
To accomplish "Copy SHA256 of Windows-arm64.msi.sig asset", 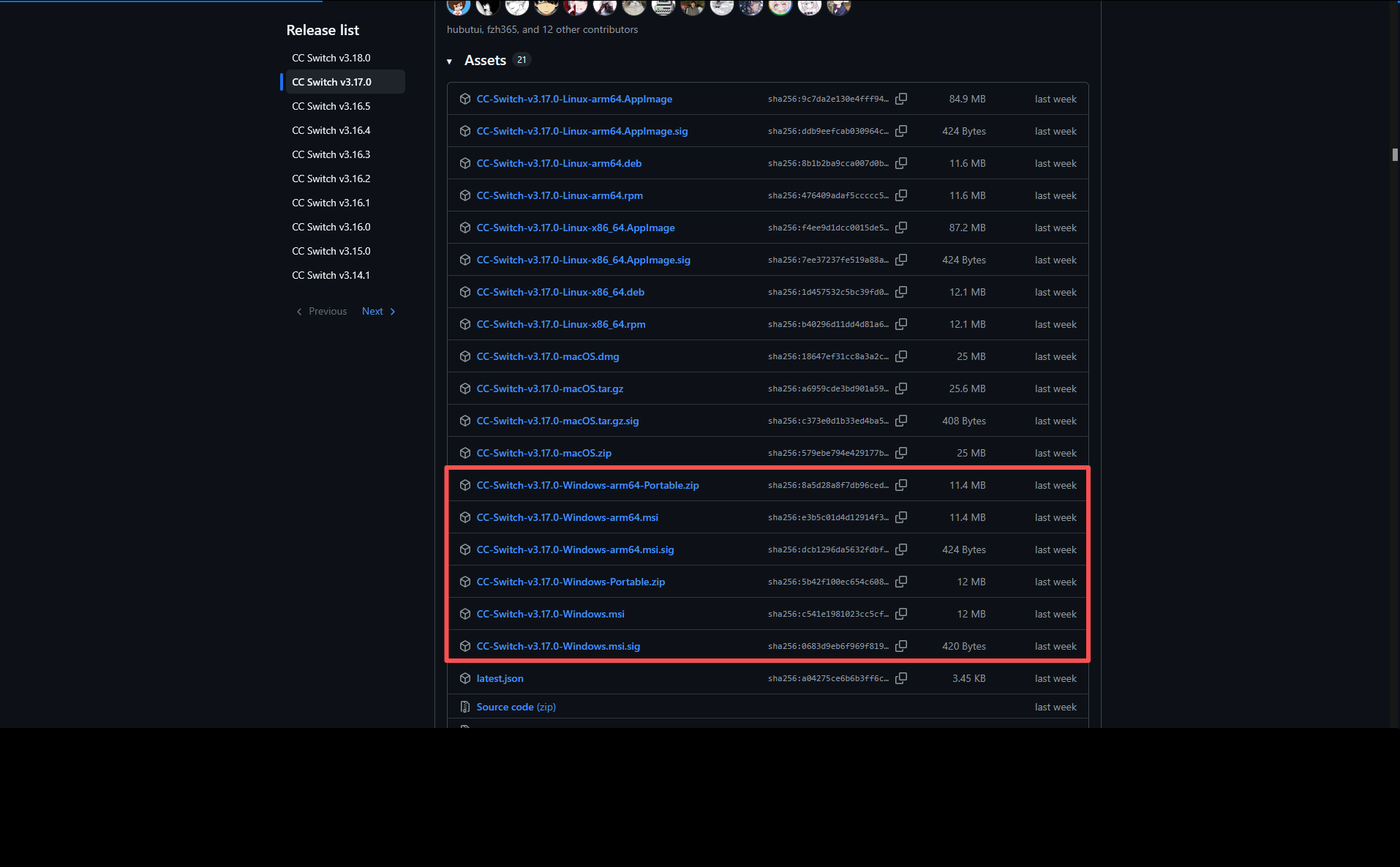I will 901,549.
